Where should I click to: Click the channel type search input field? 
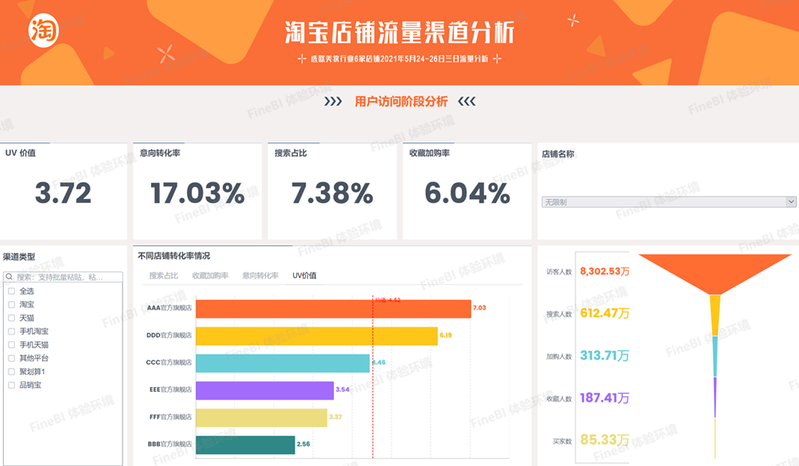point(65,276)
